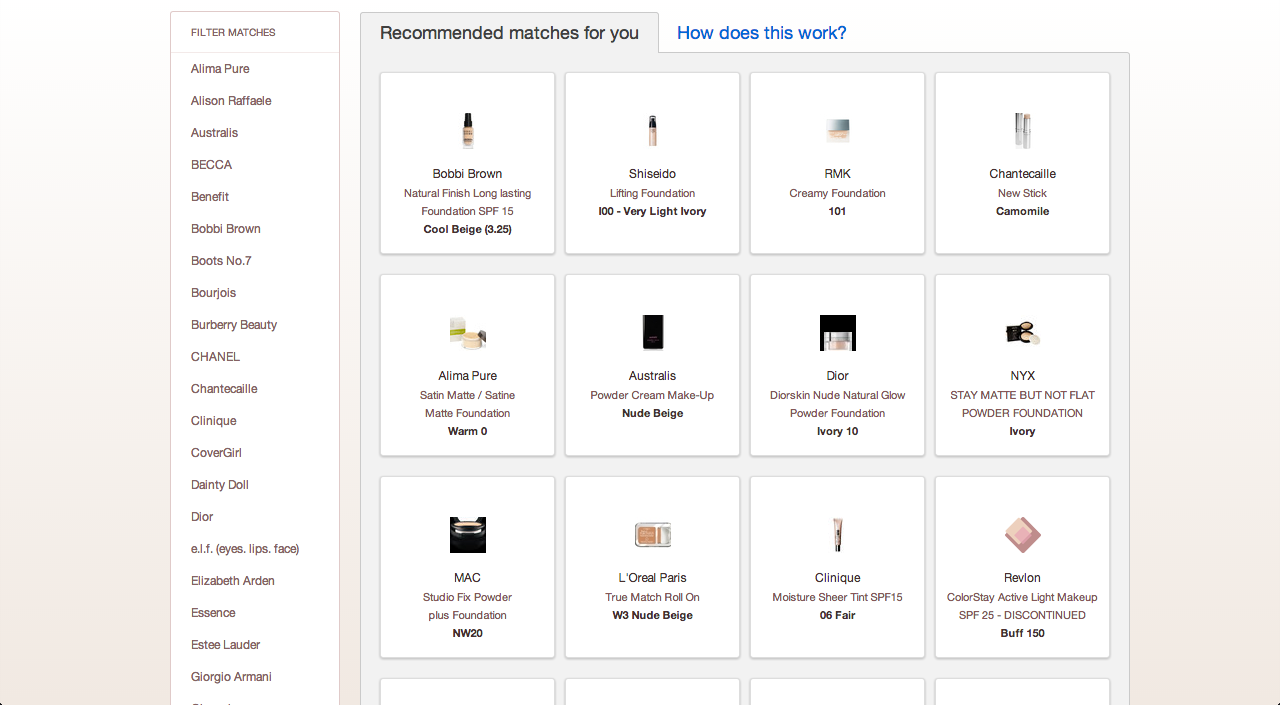Open the Australis Powder Cream product image

pos(652,333)
